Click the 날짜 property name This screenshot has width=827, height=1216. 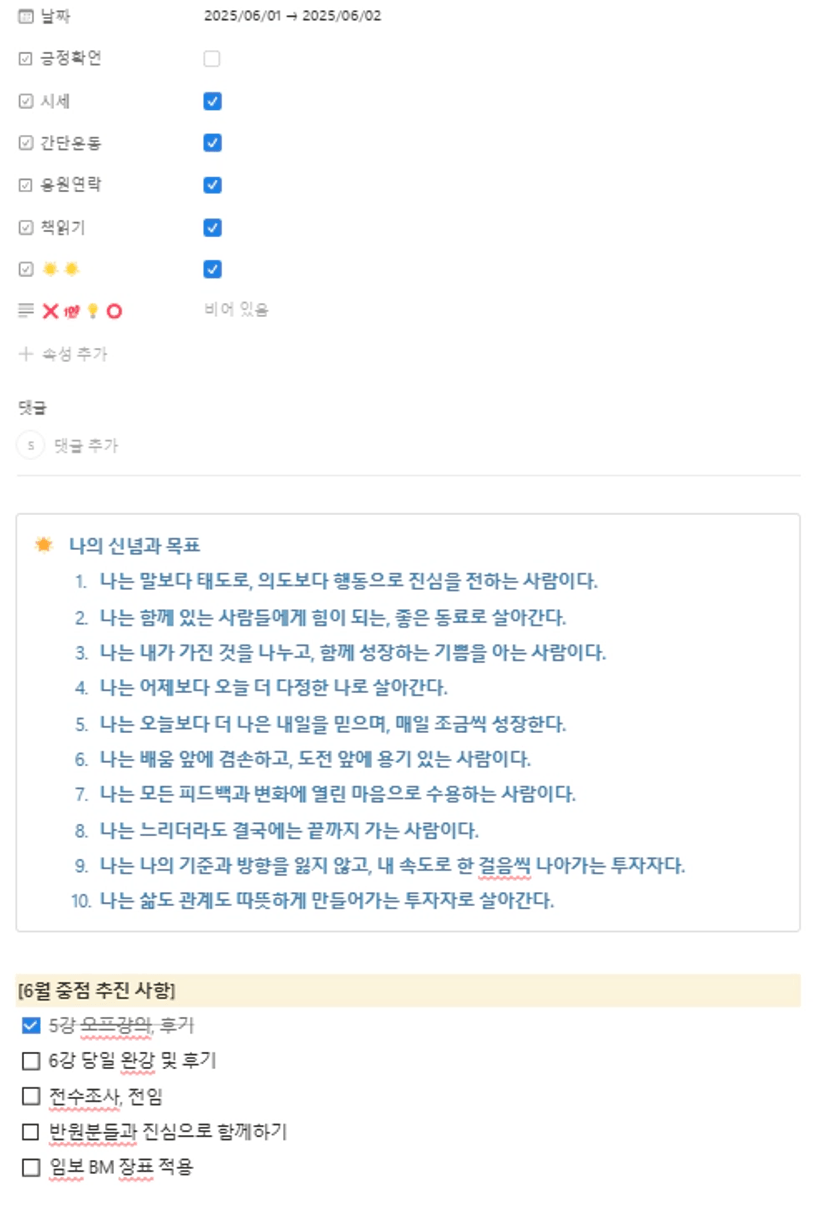55,16
